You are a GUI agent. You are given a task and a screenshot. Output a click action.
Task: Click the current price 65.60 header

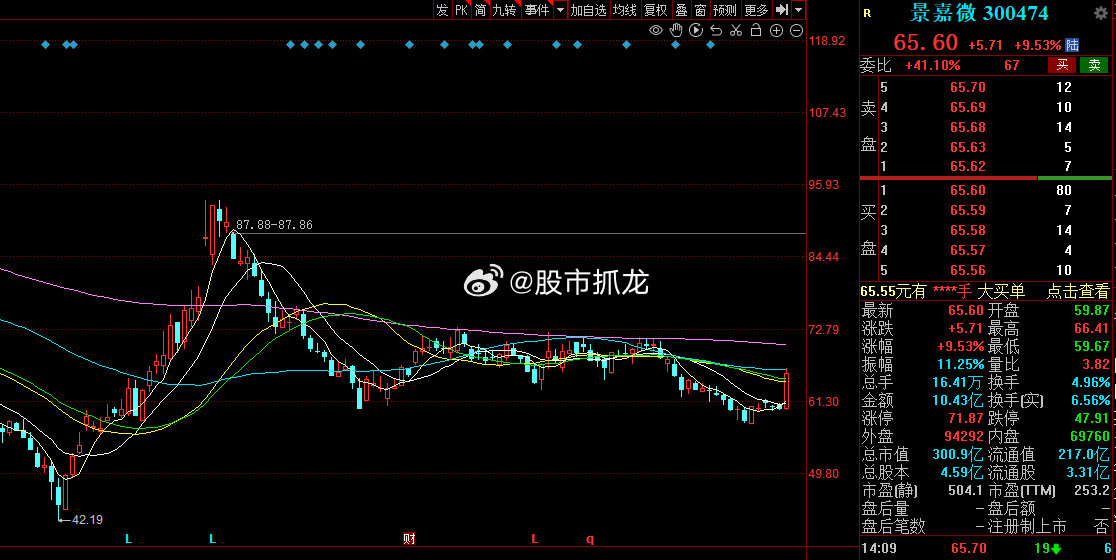(925, 43)
